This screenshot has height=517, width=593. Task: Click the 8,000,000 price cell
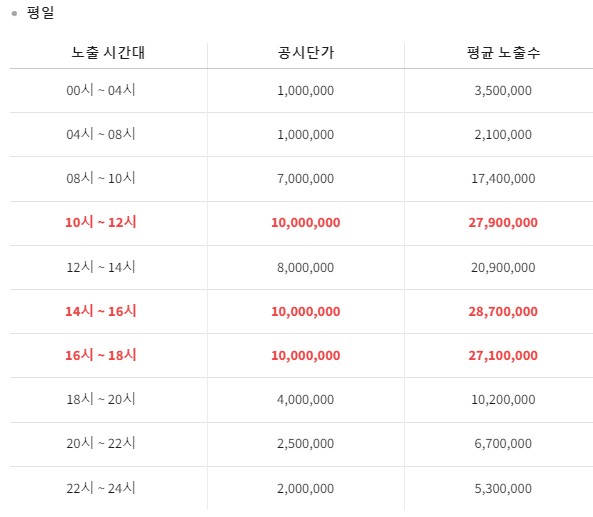[x=306, y=268]
